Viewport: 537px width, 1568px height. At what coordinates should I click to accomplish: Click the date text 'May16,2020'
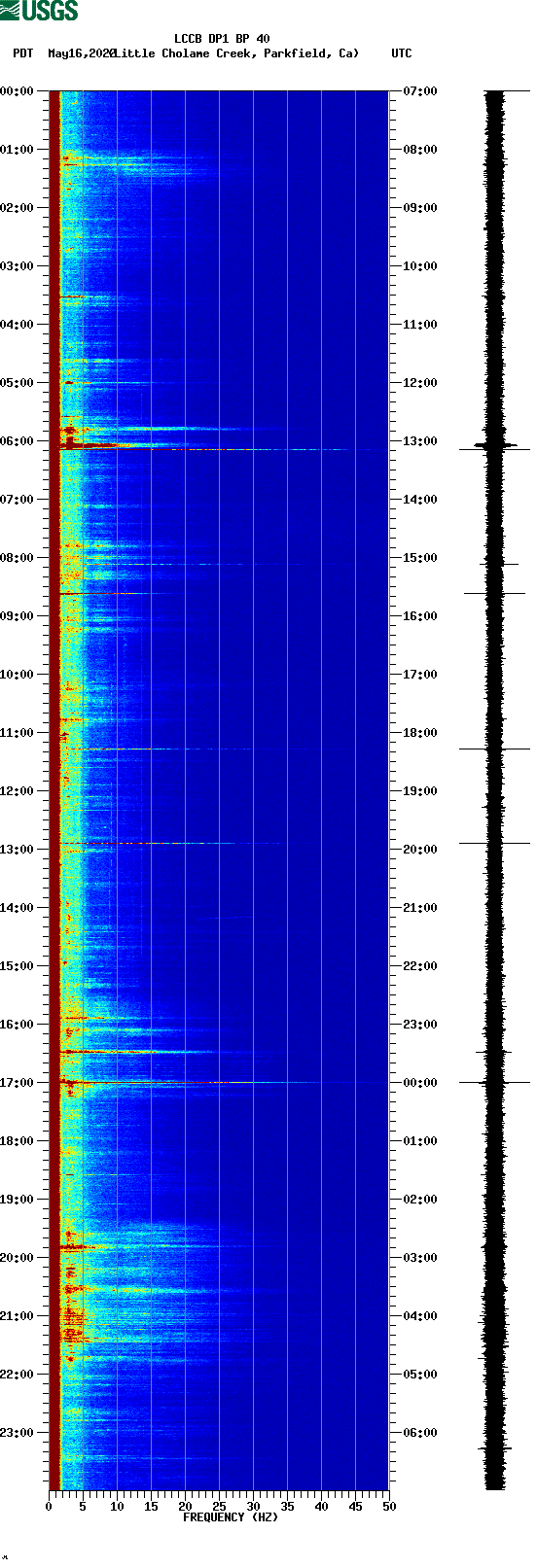click(x=82, y=53)
